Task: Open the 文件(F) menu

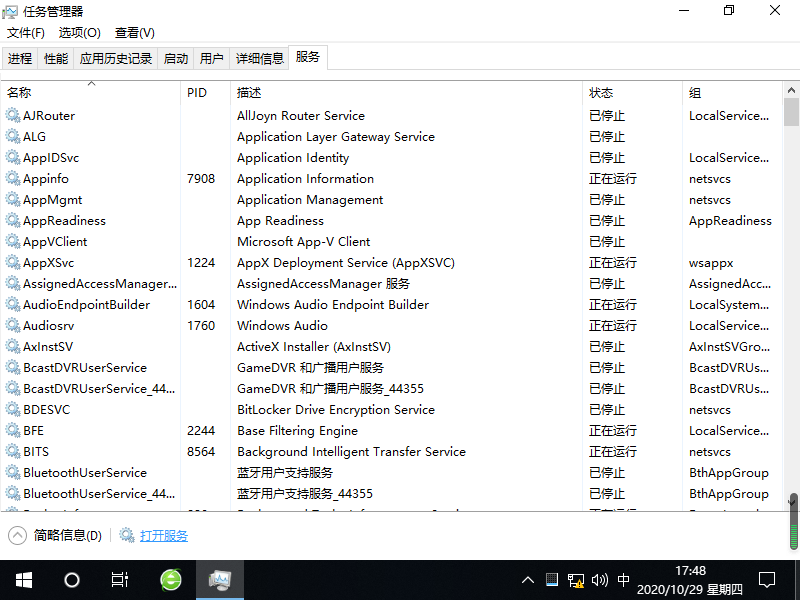Action: [26, 33]
